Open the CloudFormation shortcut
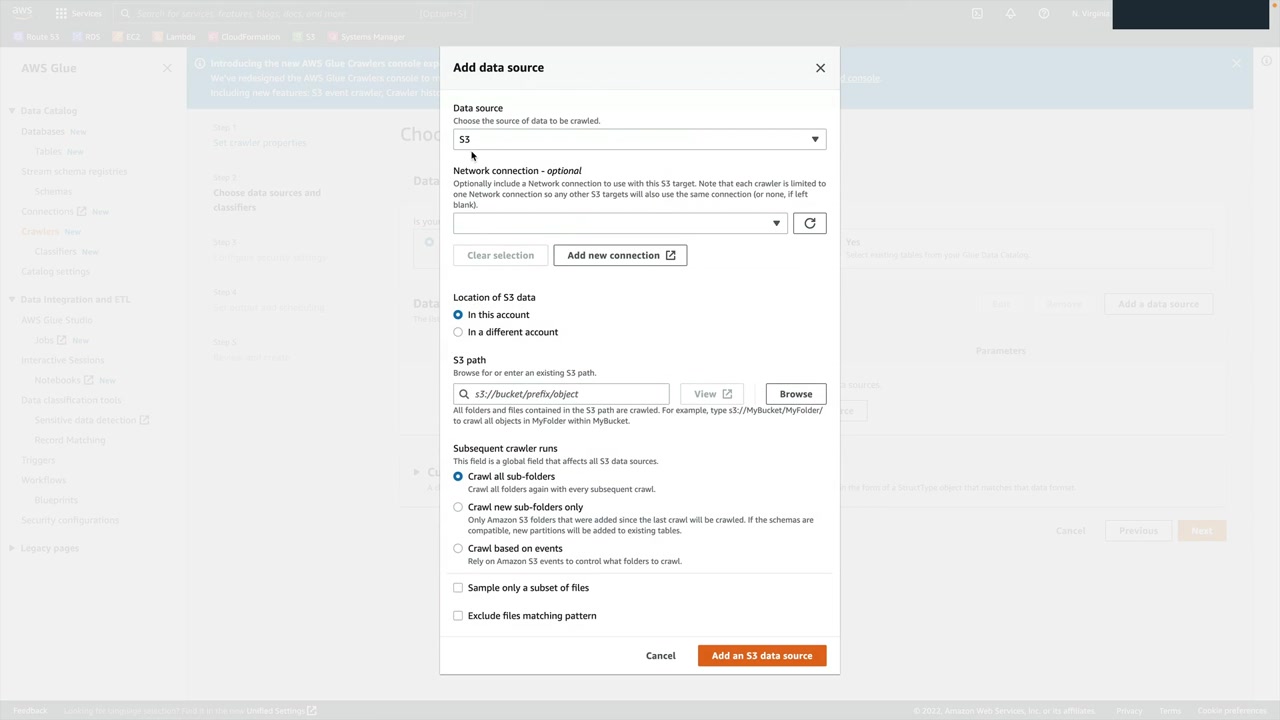This screenshot has height=720, width=1280. click(x=243, y=37)
